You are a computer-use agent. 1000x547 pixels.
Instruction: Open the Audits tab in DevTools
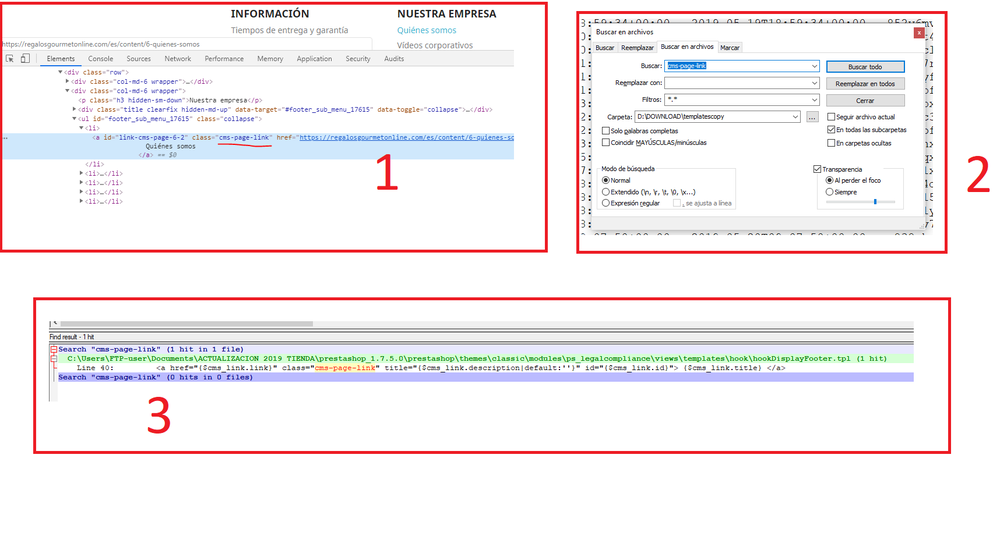[393, 59]
